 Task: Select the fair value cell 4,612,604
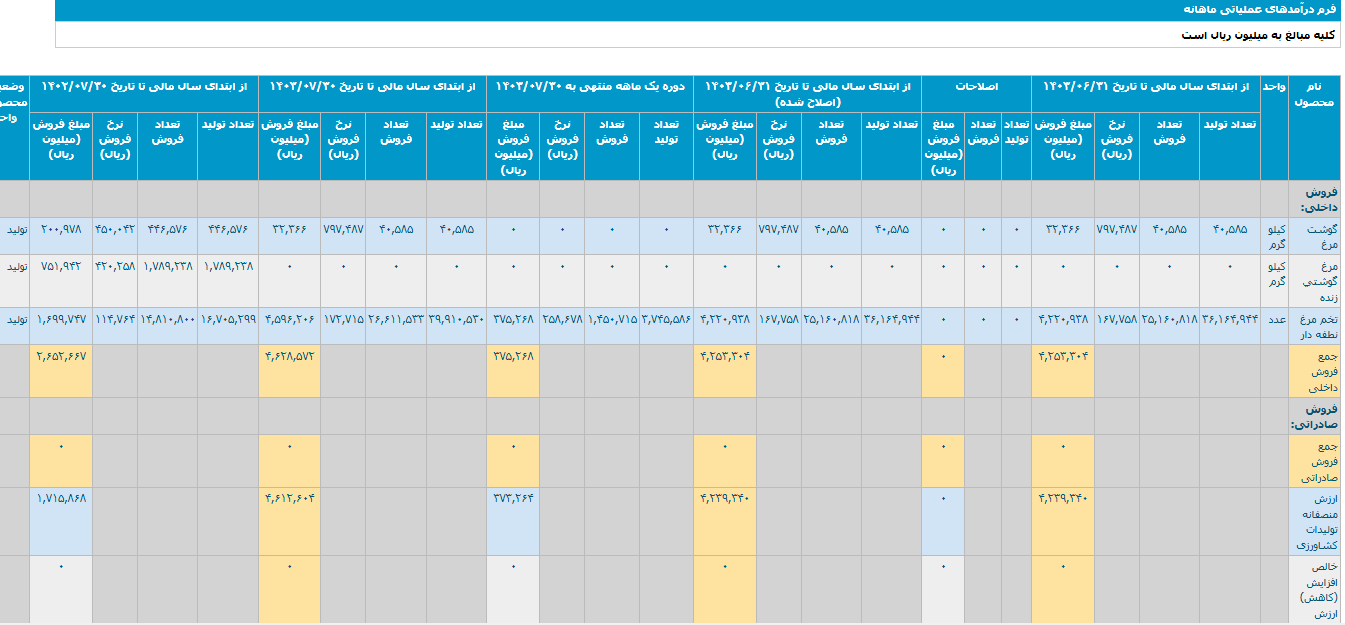pyautogui.click(x=290, y=498)
